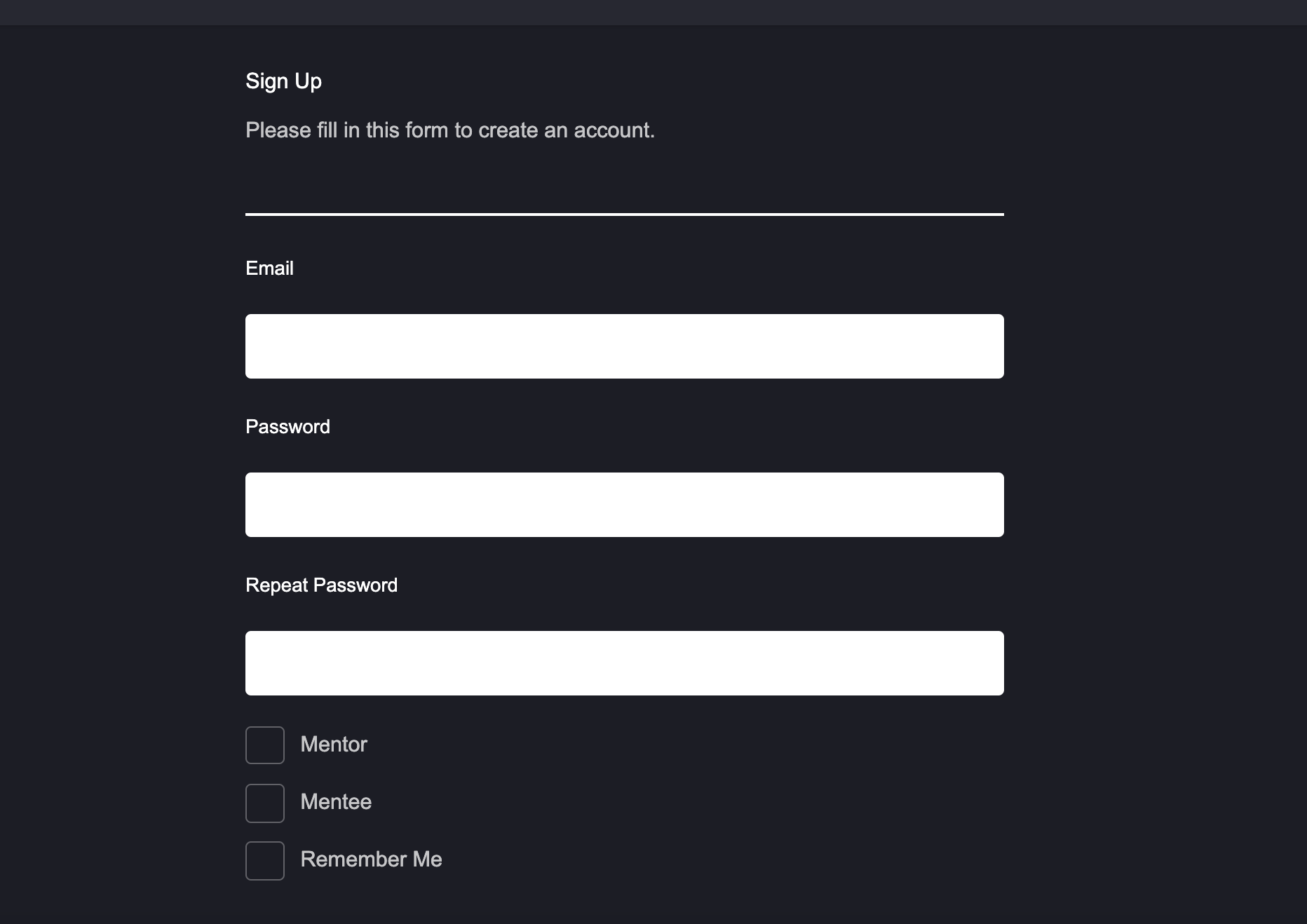This screenshot has height=924, width=1307.
Task: Click the Mentee label text
Action: coord(336,802)
